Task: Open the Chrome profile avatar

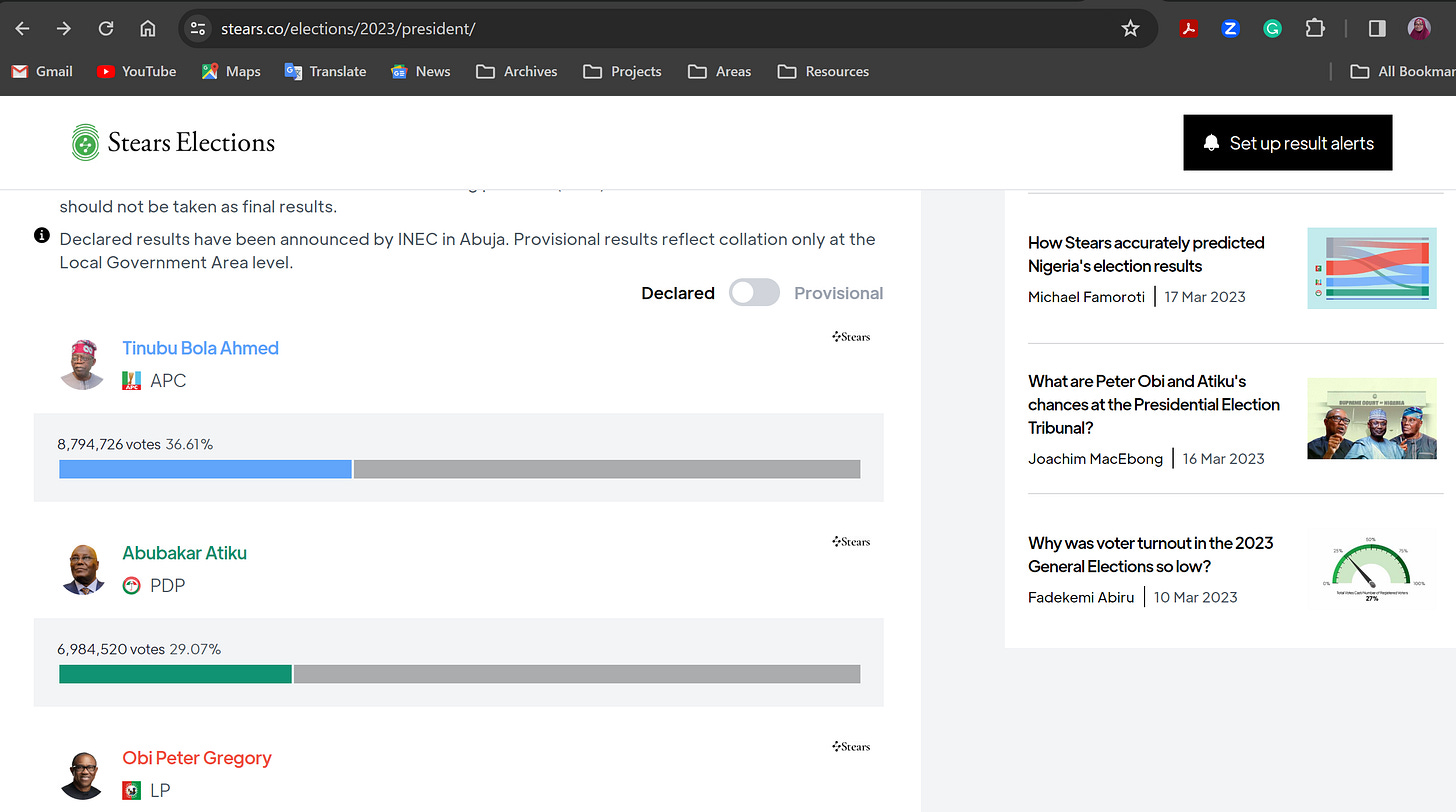Action: tap(1419, 28)
